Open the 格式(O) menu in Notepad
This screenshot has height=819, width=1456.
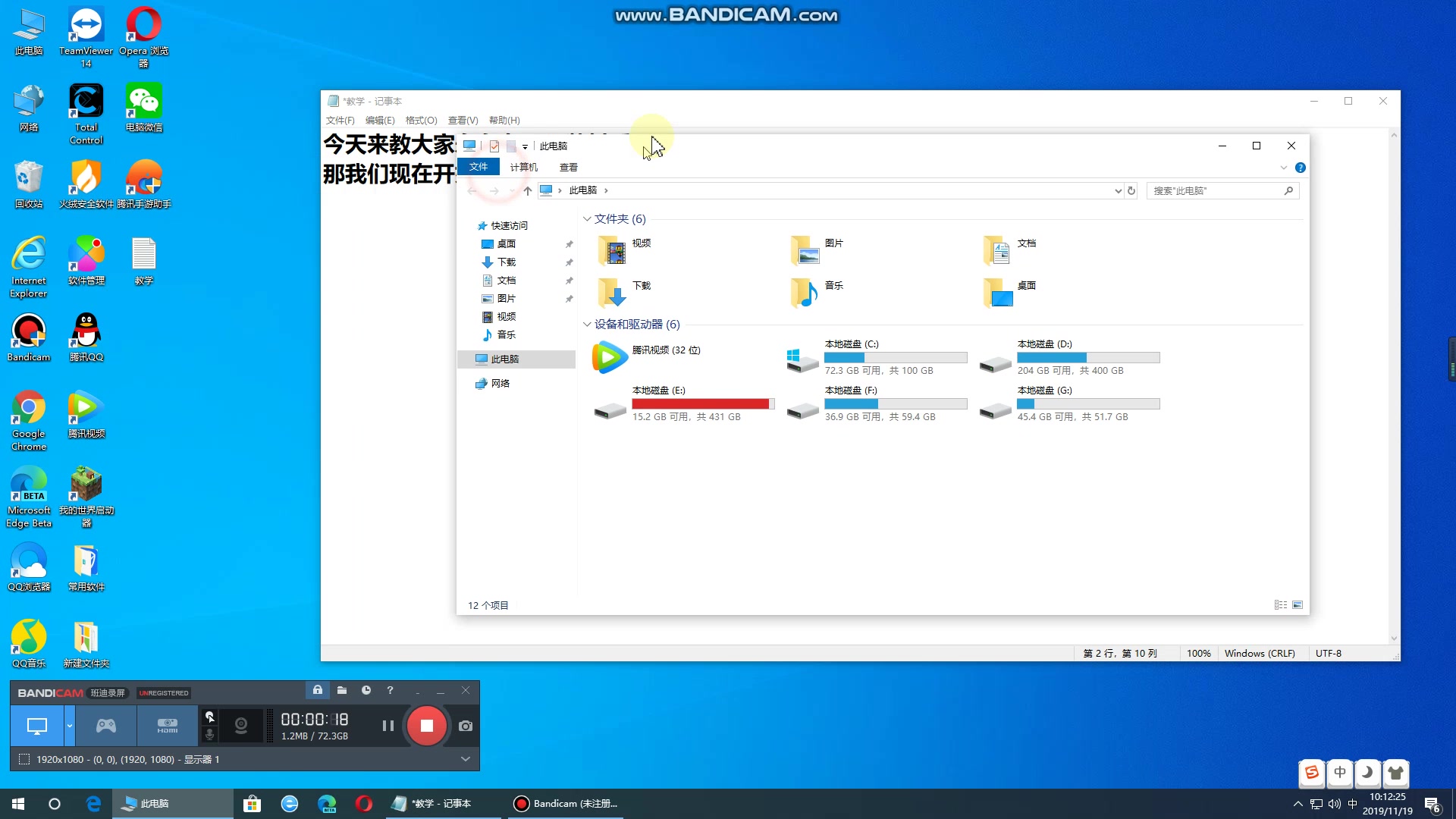(422, 120)
